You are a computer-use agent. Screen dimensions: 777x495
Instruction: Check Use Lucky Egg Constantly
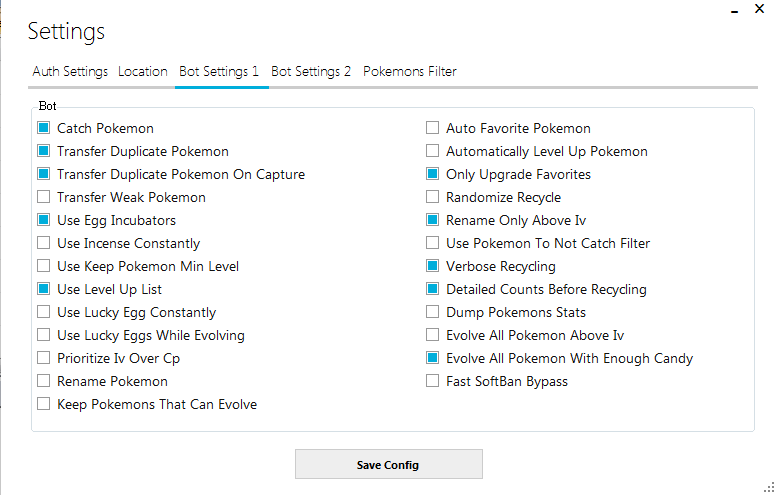coord(44,312)
